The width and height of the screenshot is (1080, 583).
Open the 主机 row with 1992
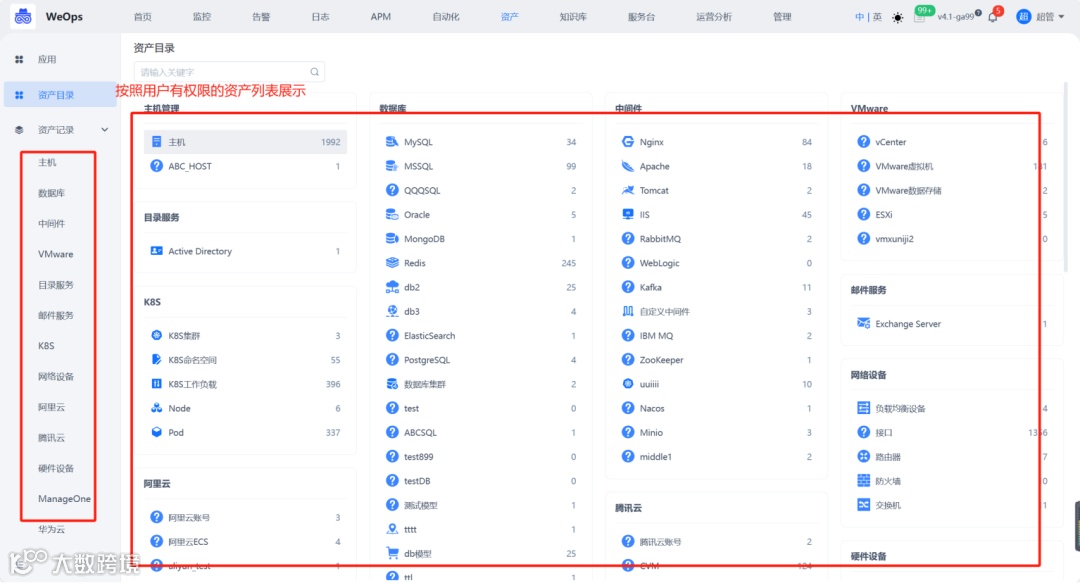pyautogui.click(x=245, y=142)
